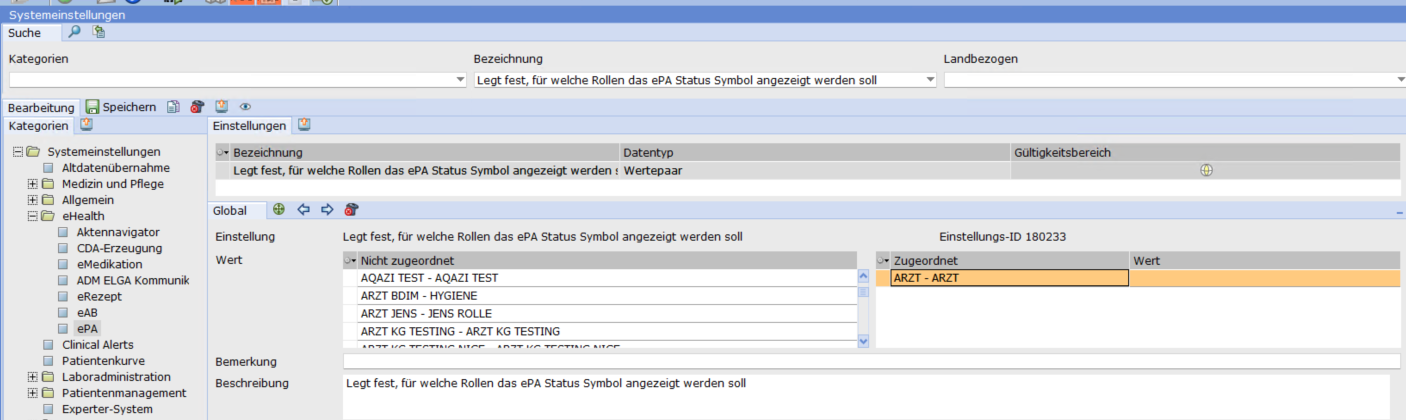Open the Landbezogen dropdown
The height and width of the screenshot is (420, 1406).
(1399, 80)
